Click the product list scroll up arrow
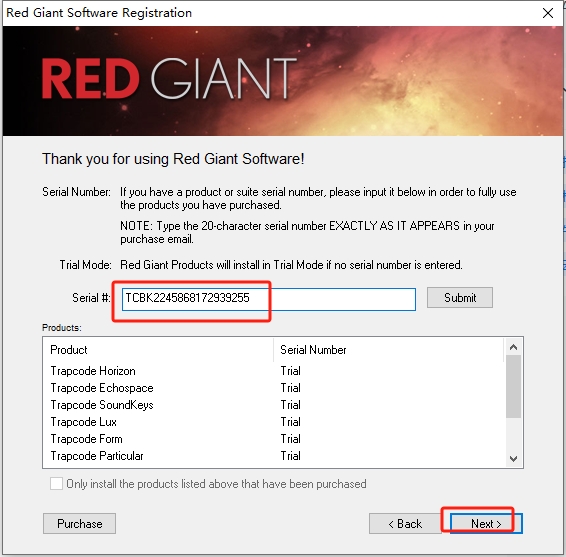 pos(513,347)
